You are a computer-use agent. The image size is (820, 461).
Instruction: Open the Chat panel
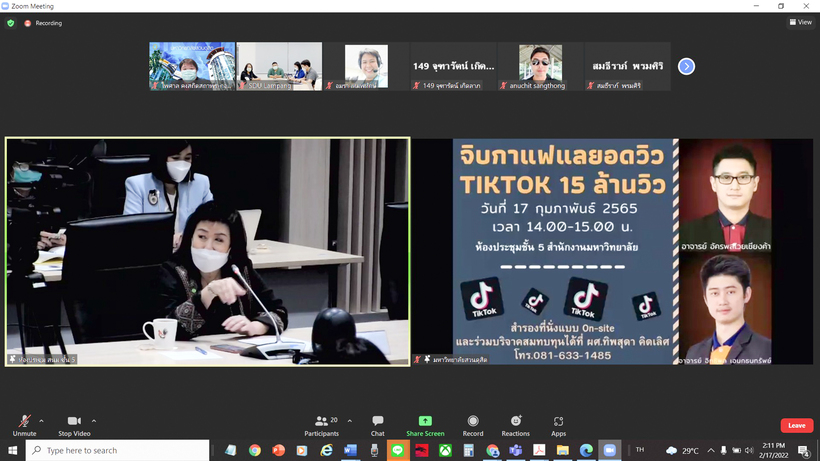378,425
